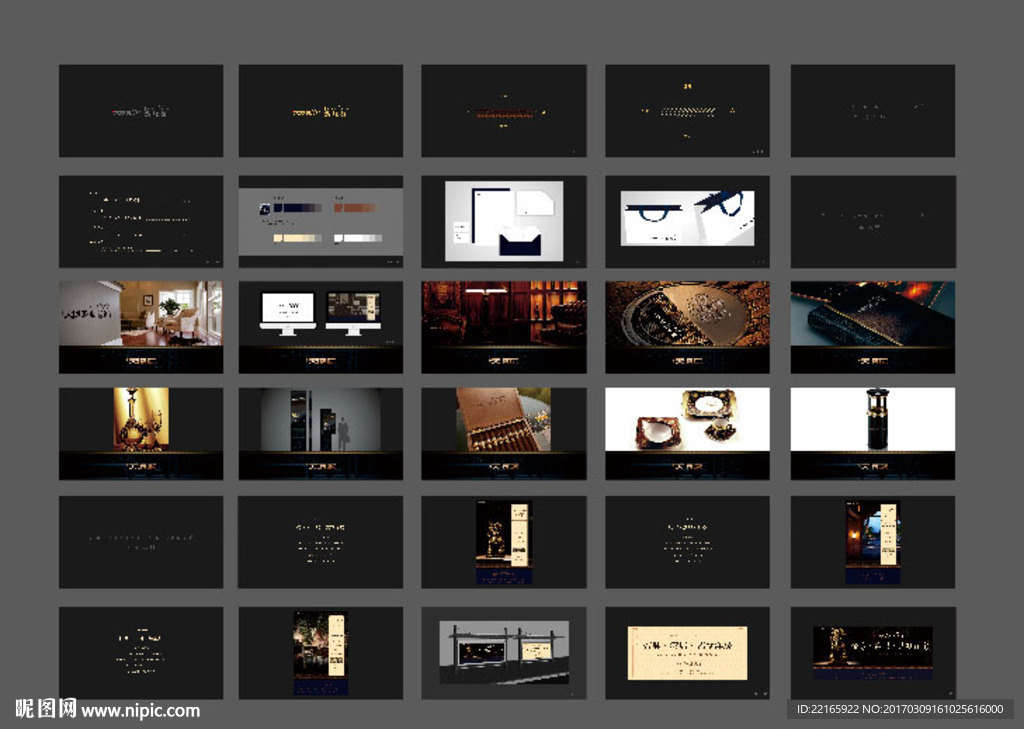
Task: Open the black cylinder on white slide
Action: click(x=872, y=420)
